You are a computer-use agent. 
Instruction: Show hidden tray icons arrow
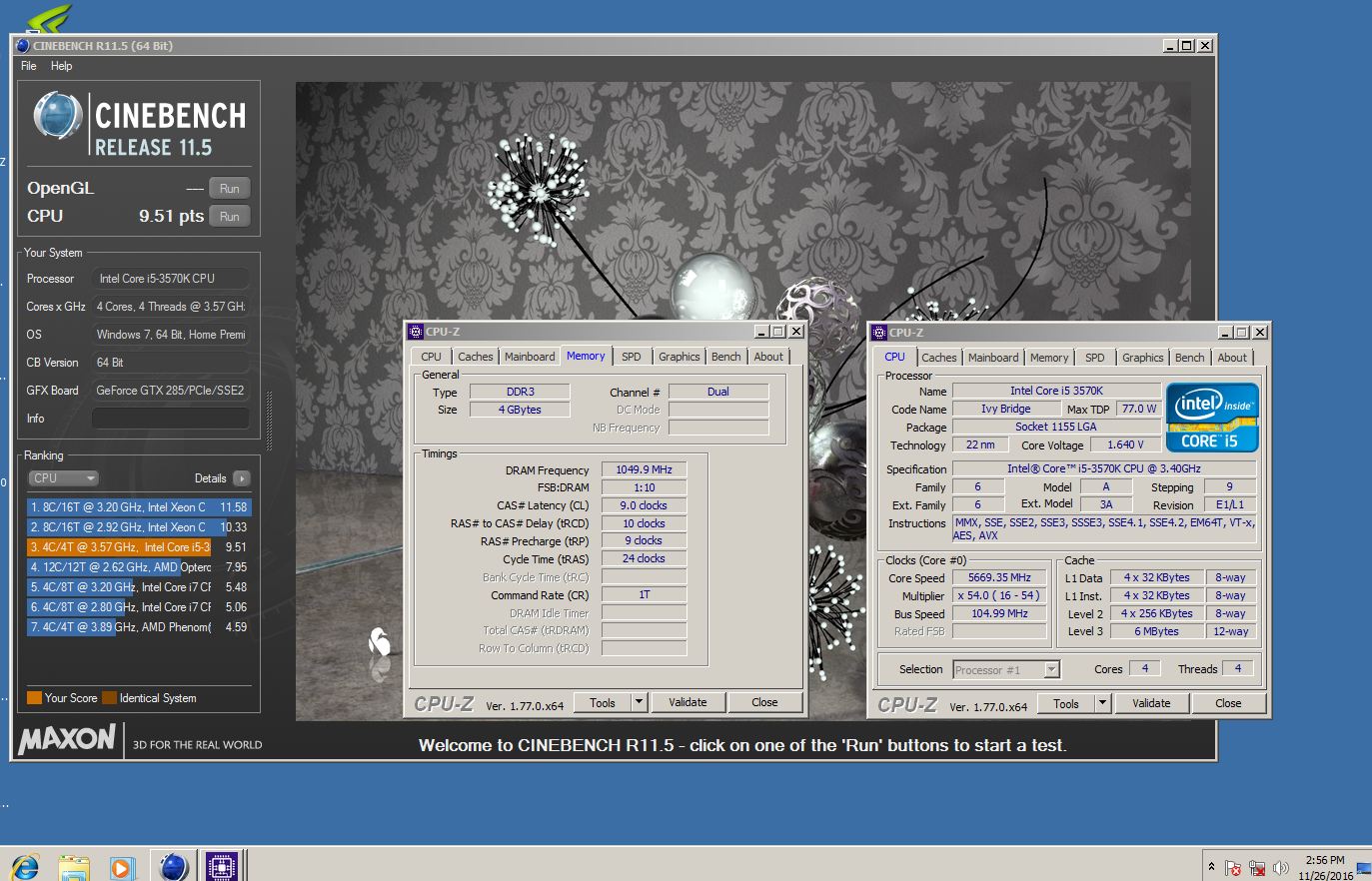click(x=1211, y=867)
